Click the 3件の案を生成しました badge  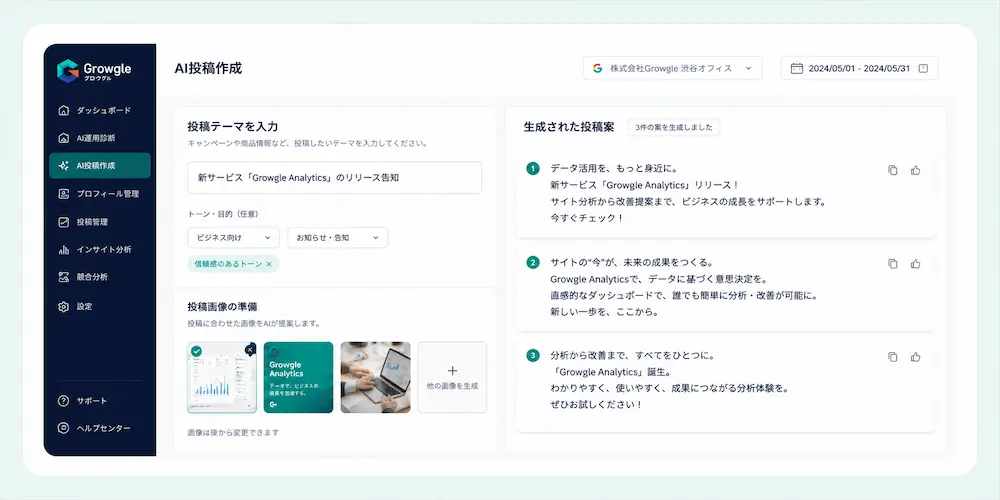[673, 127]
